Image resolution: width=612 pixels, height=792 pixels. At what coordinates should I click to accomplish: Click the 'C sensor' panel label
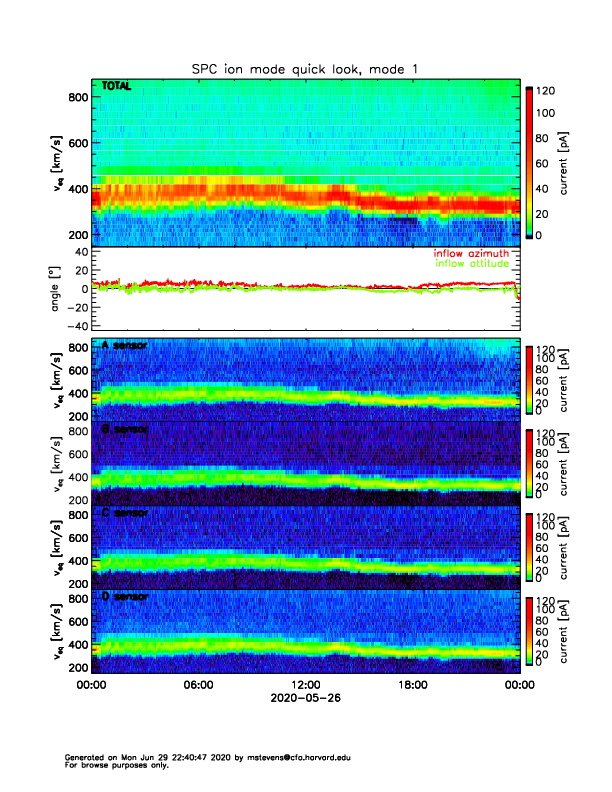[x=124, y=513]
